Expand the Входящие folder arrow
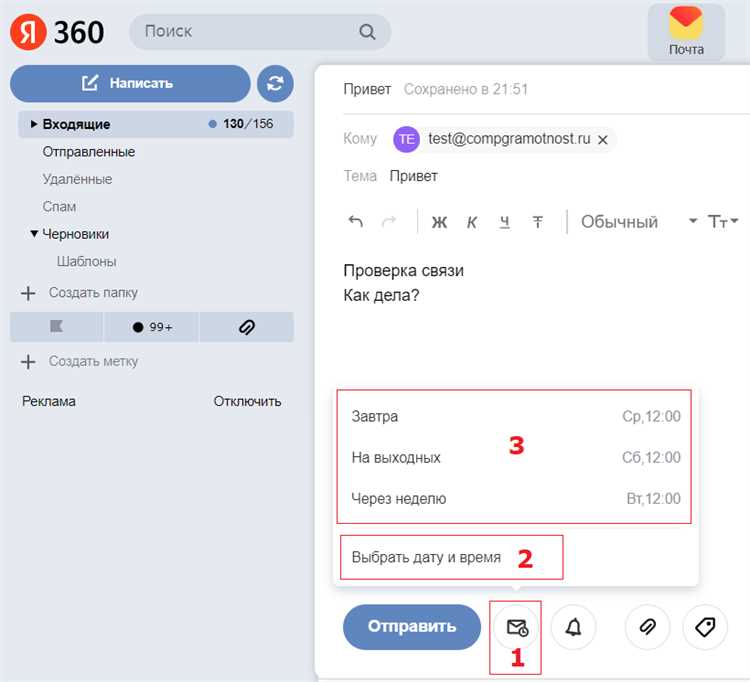750x682 pixels. (34, 124)
